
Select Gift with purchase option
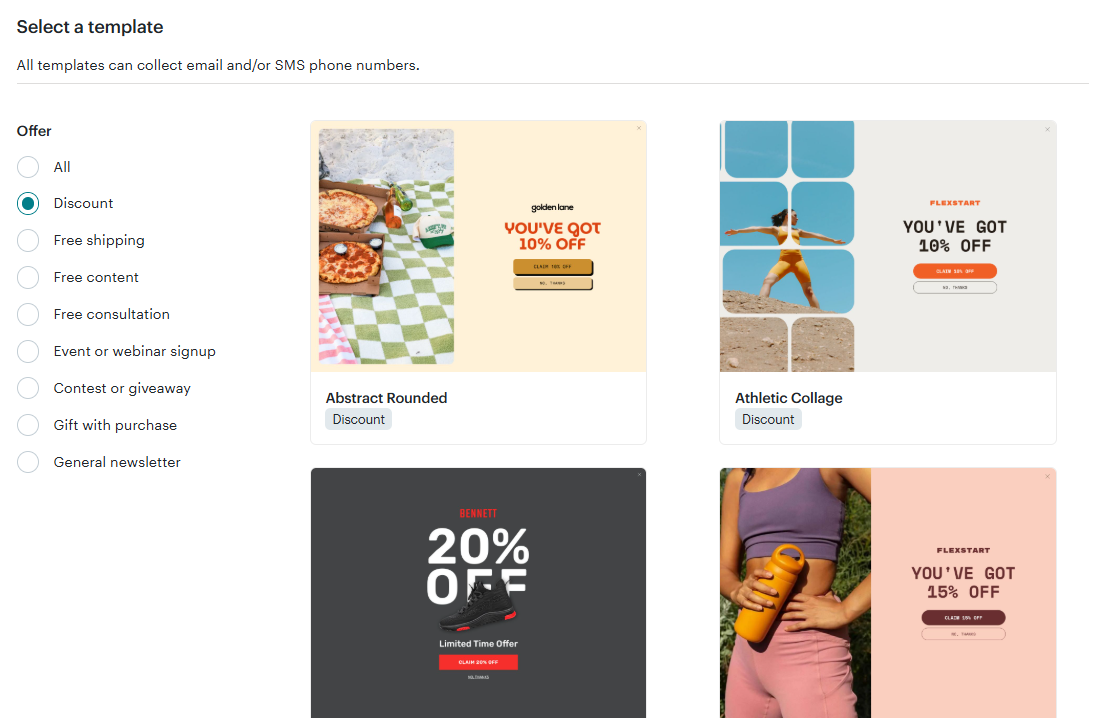28,425
